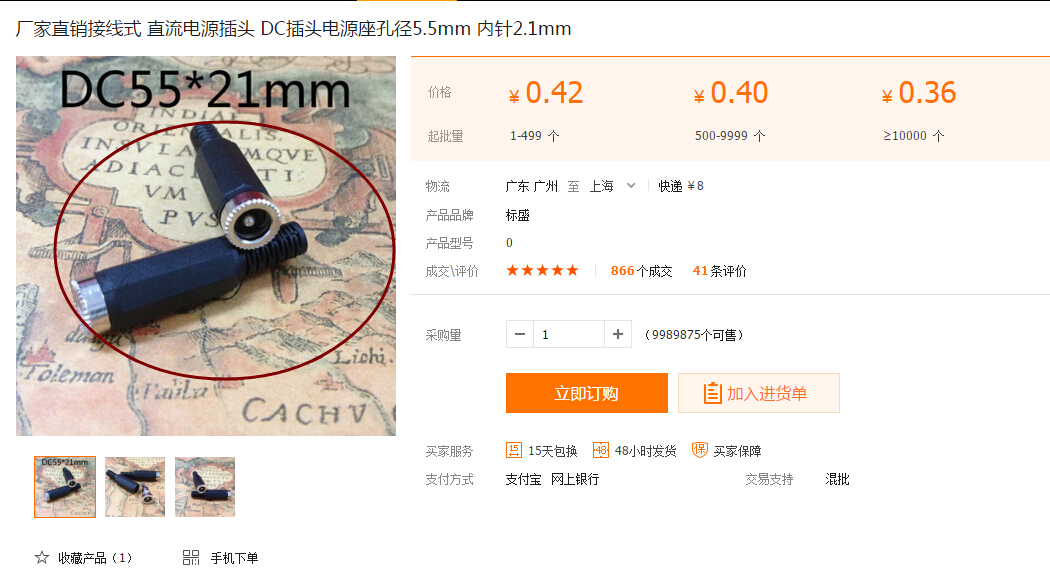This screenshot has width=1050, height=584.
Task: Click the five-star rating display
Action: (x=542, y=271)
